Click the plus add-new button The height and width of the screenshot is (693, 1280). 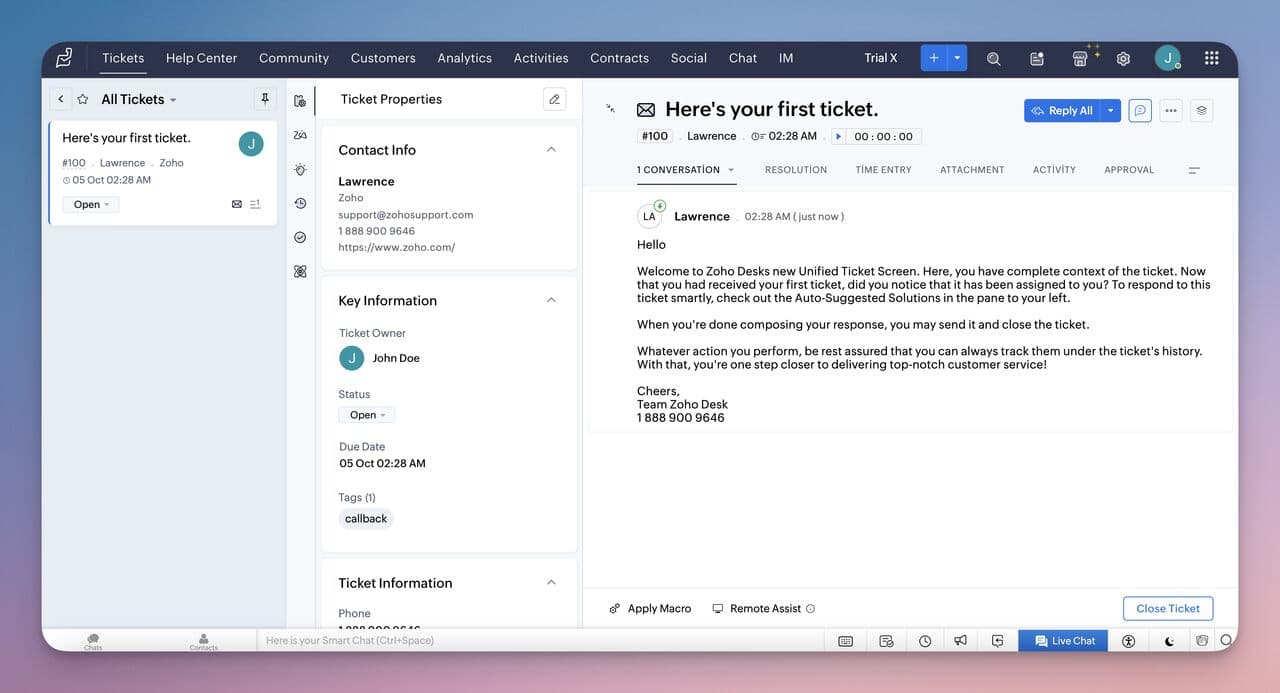[934, 58]
